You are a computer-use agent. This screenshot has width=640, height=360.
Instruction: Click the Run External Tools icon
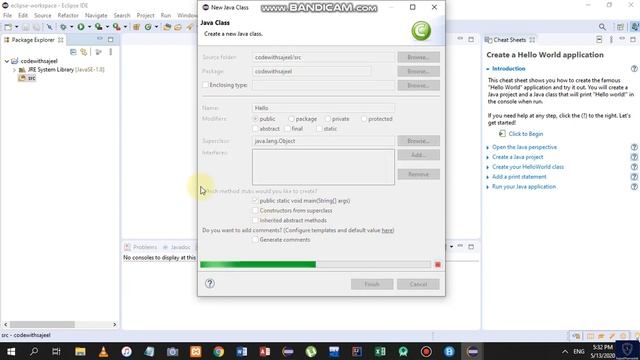(x=117, y=27)
